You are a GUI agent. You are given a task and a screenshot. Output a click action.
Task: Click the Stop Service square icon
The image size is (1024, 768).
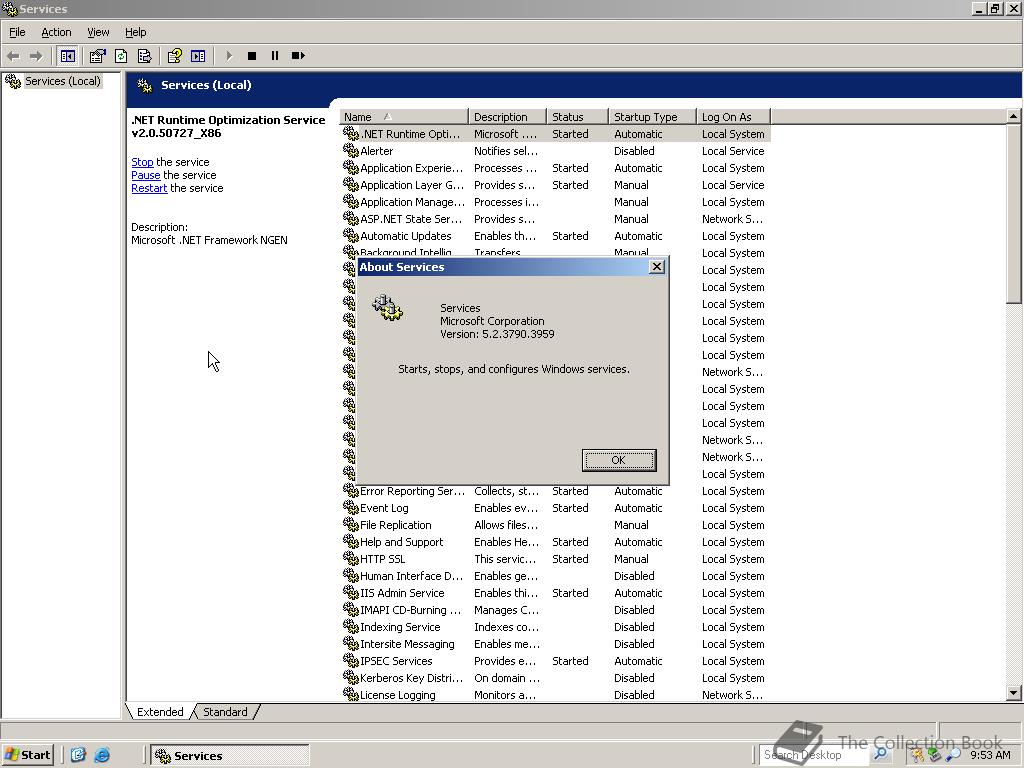[252, 56]
